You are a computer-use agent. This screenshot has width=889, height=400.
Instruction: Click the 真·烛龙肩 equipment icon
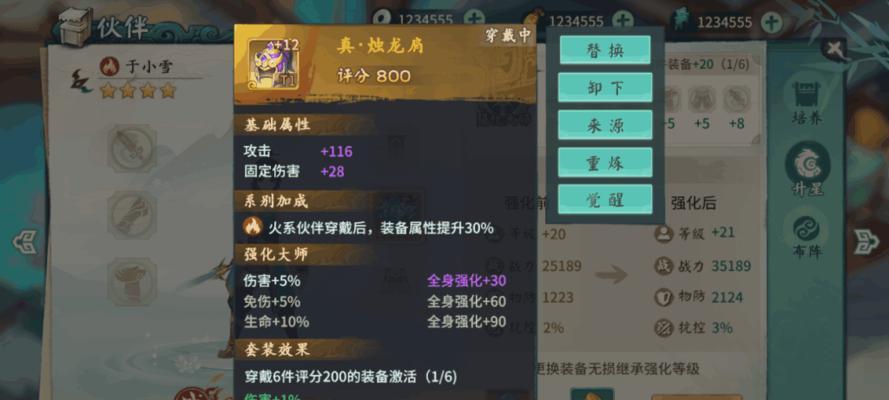point(273,64)
